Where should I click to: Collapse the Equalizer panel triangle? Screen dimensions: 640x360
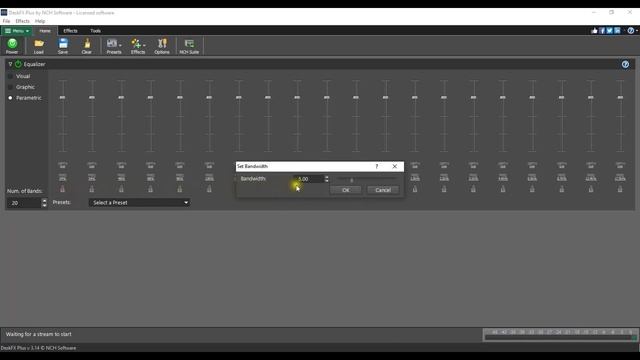pos(10,64)
